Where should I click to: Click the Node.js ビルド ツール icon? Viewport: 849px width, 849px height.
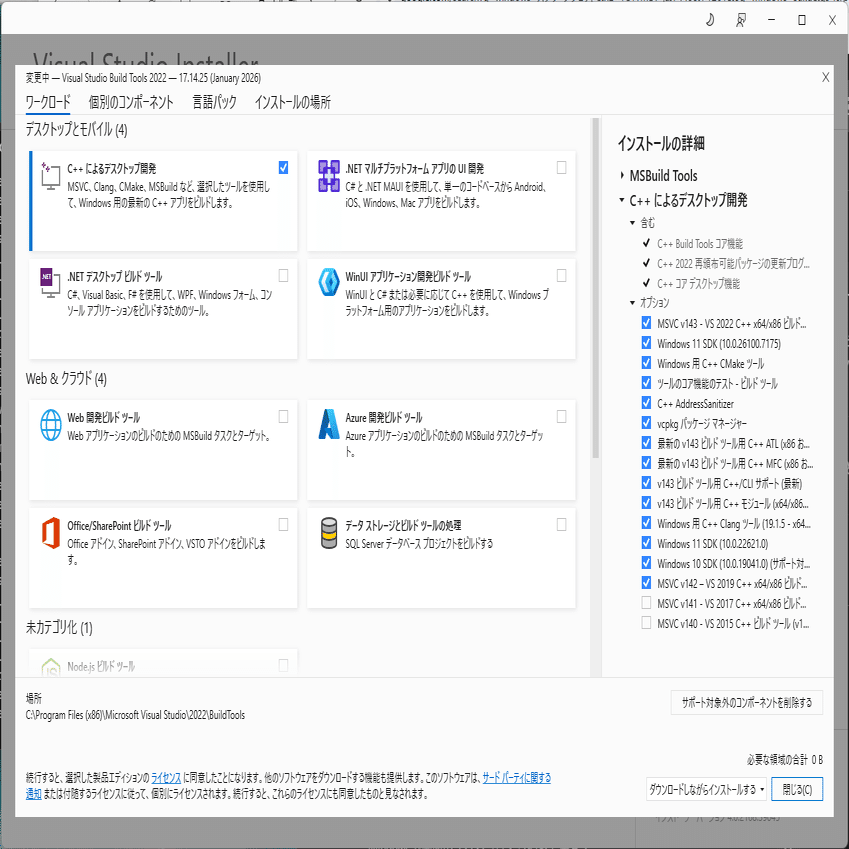pyautogui.click(x=51, y=667)
